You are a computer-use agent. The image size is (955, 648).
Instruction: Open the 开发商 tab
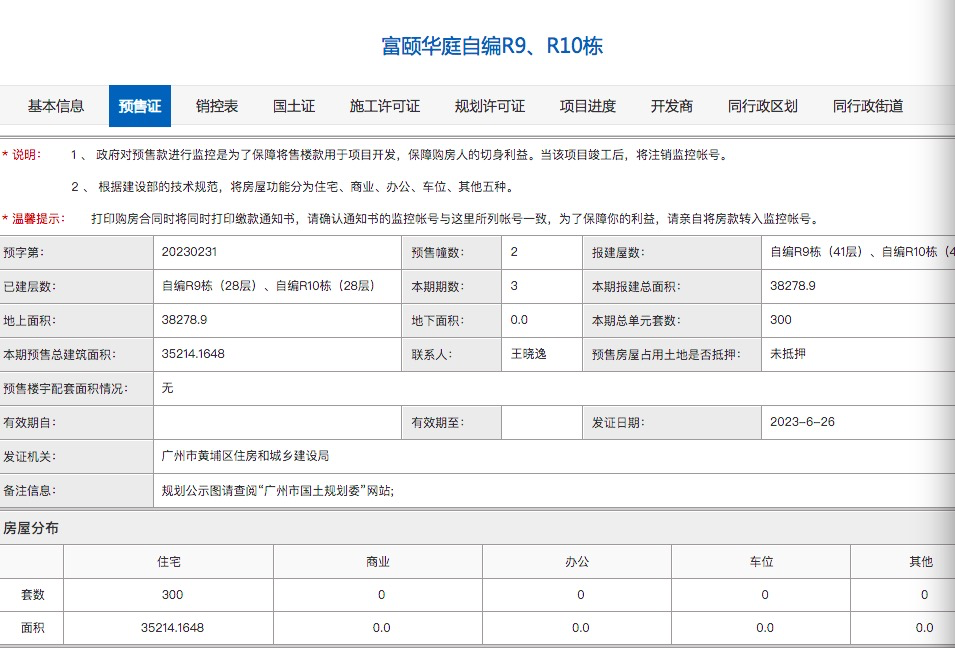click(672, 106)
